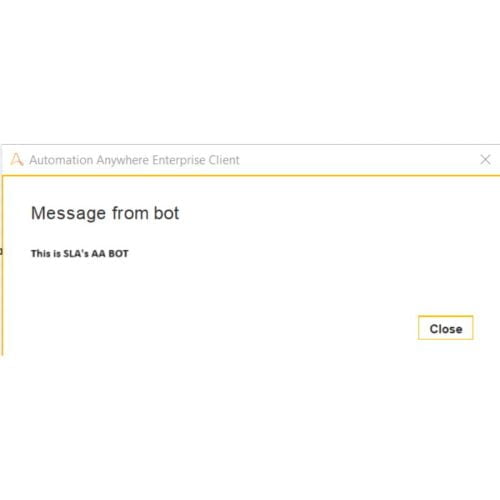This screenshot has width=500, height=500.
Task: Click the word 'Message' in the heading
Action: click(x=68, y=214)
